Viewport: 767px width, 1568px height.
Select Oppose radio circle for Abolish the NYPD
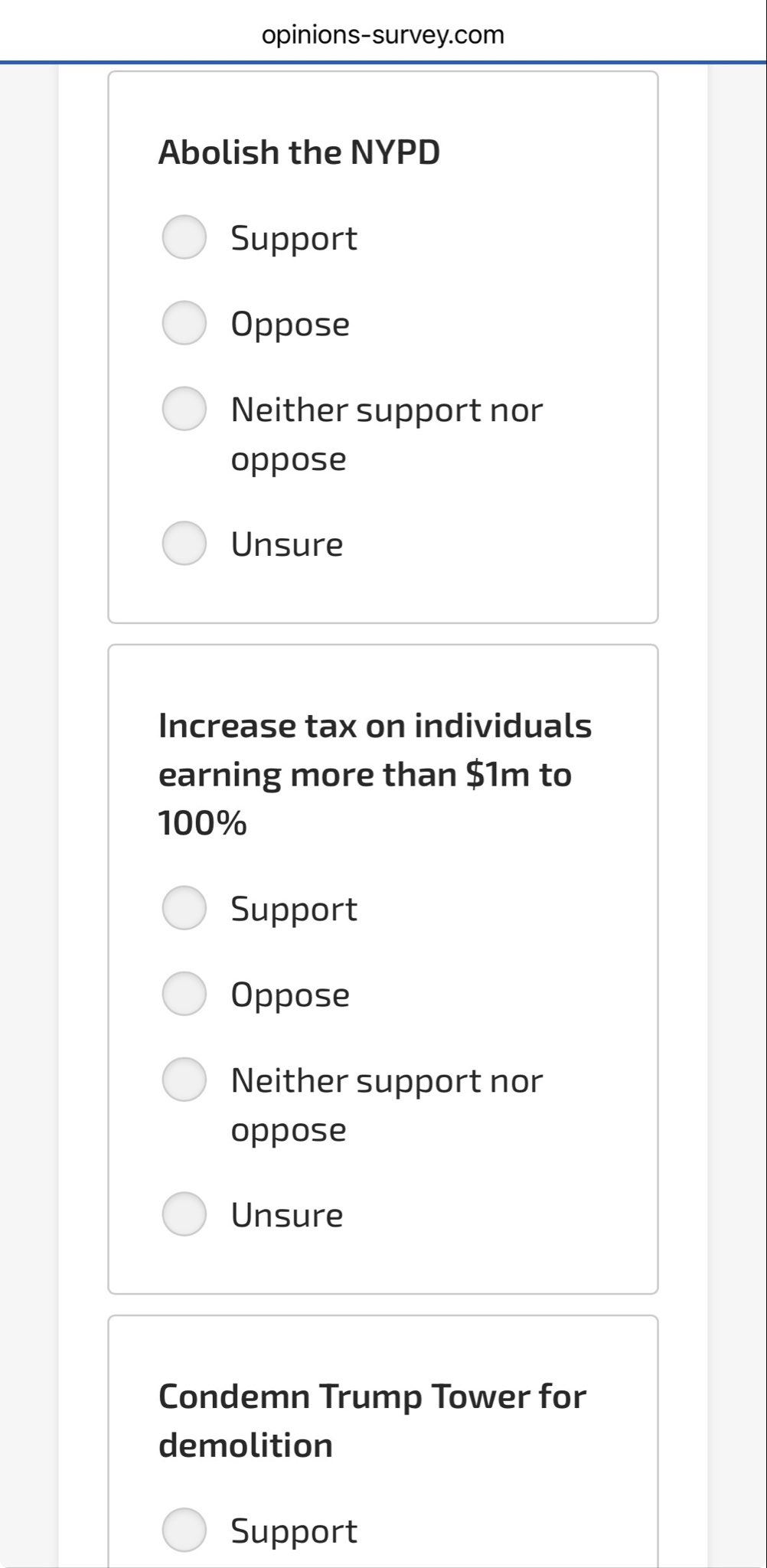(x=184, y=323)
